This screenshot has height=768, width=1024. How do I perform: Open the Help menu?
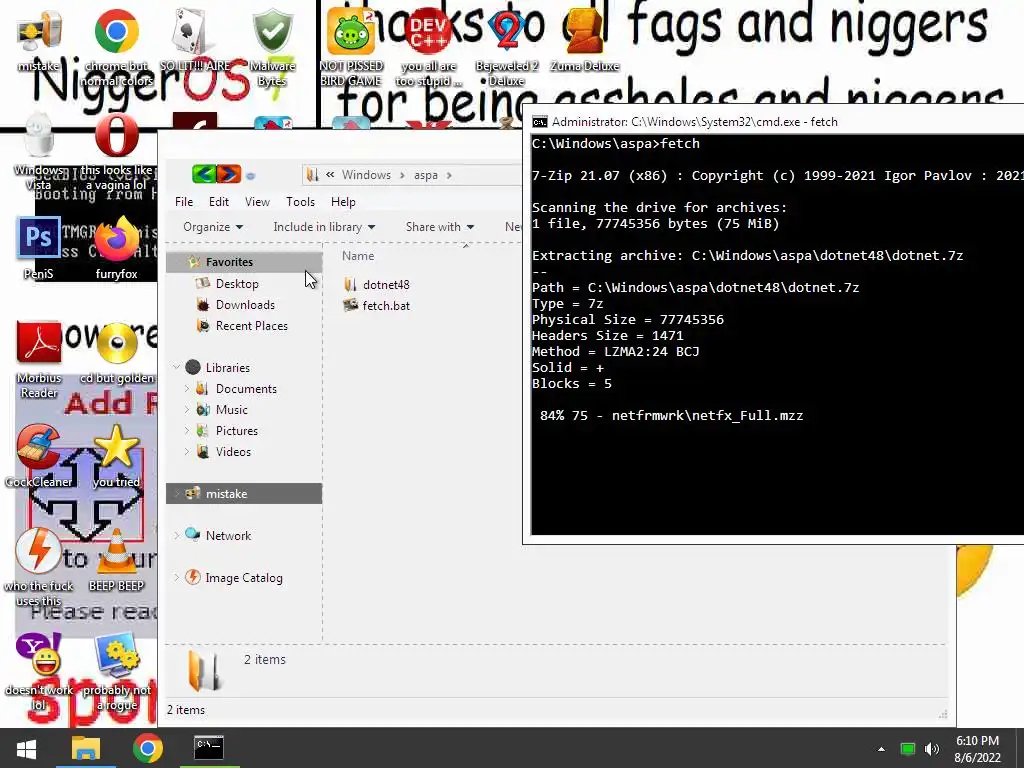(343, 202)
